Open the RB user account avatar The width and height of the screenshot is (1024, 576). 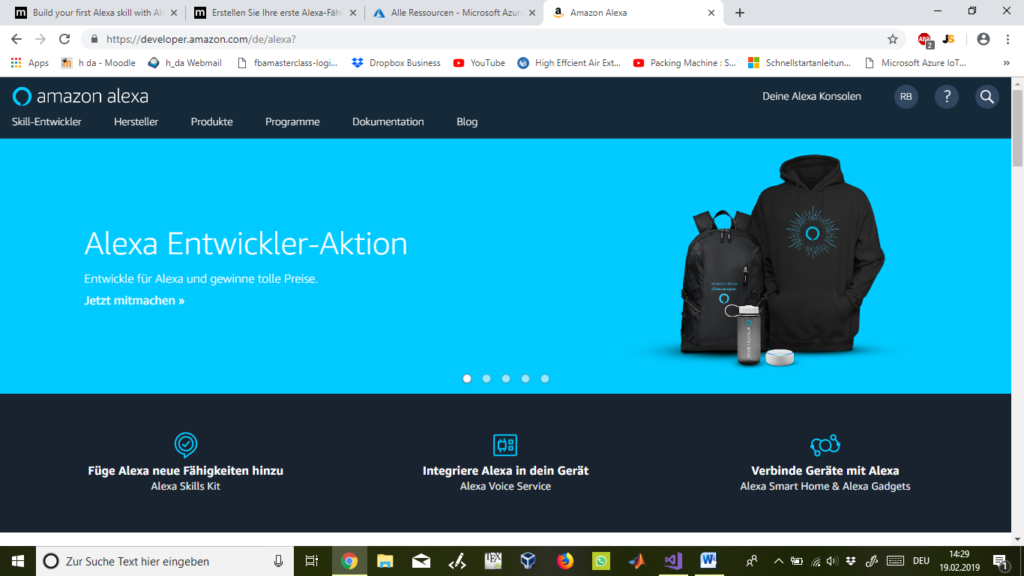pyautogui.click(x=906, y=97)
